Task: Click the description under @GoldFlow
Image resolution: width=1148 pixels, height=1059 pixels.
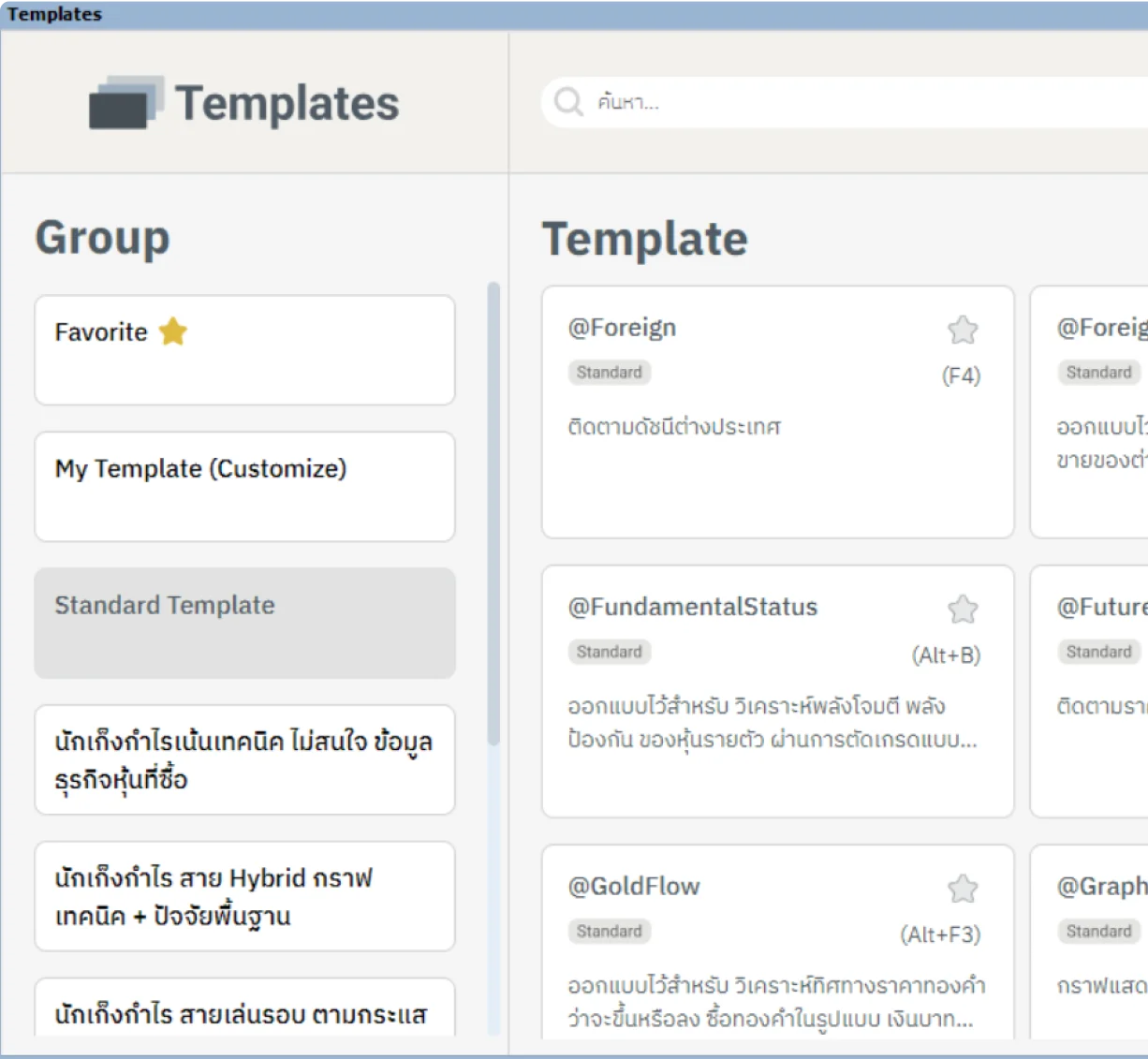Action: coord(776,1002)
